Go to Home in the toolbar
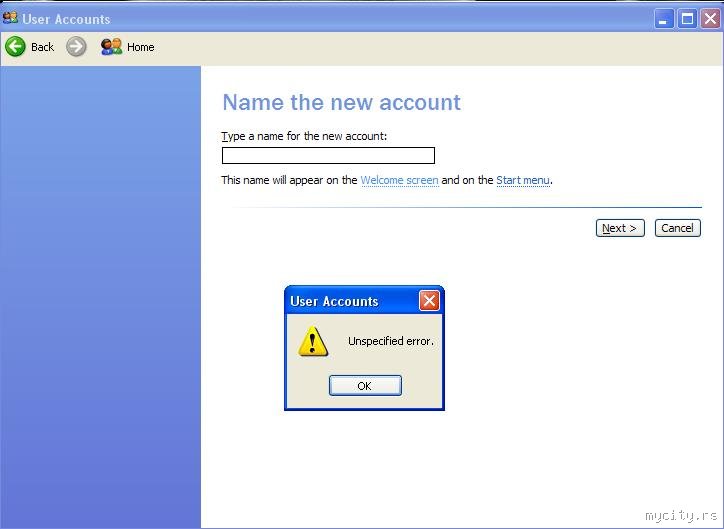724x529 pixels. (140, 47)
